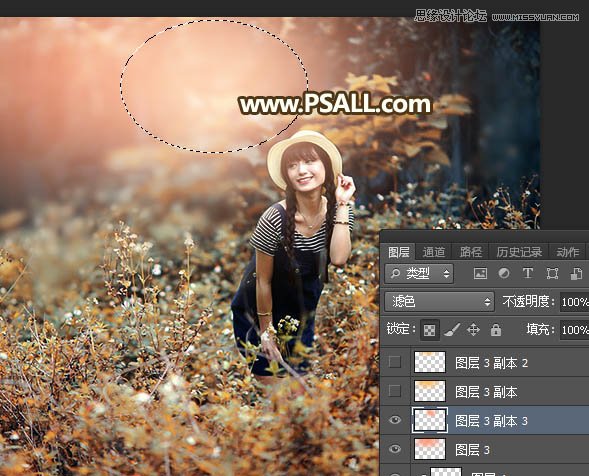This screenshot has width=589, height=476.
Task: Select thumbnail of 图层 3 副本
Action: (x=430, y=391)
